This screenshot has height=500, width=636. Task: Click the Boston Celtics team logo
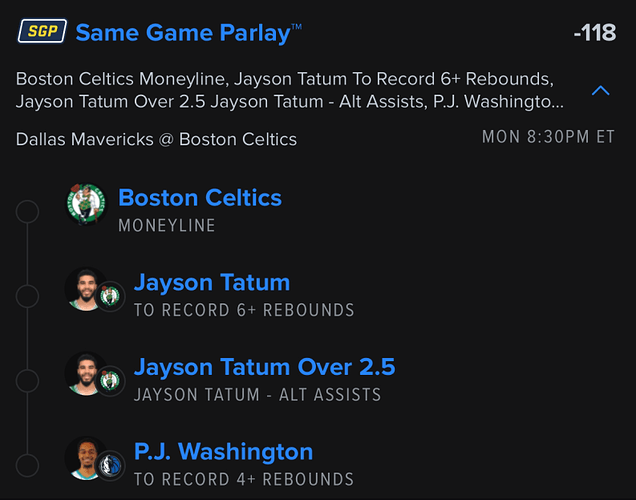pos(86,204)
